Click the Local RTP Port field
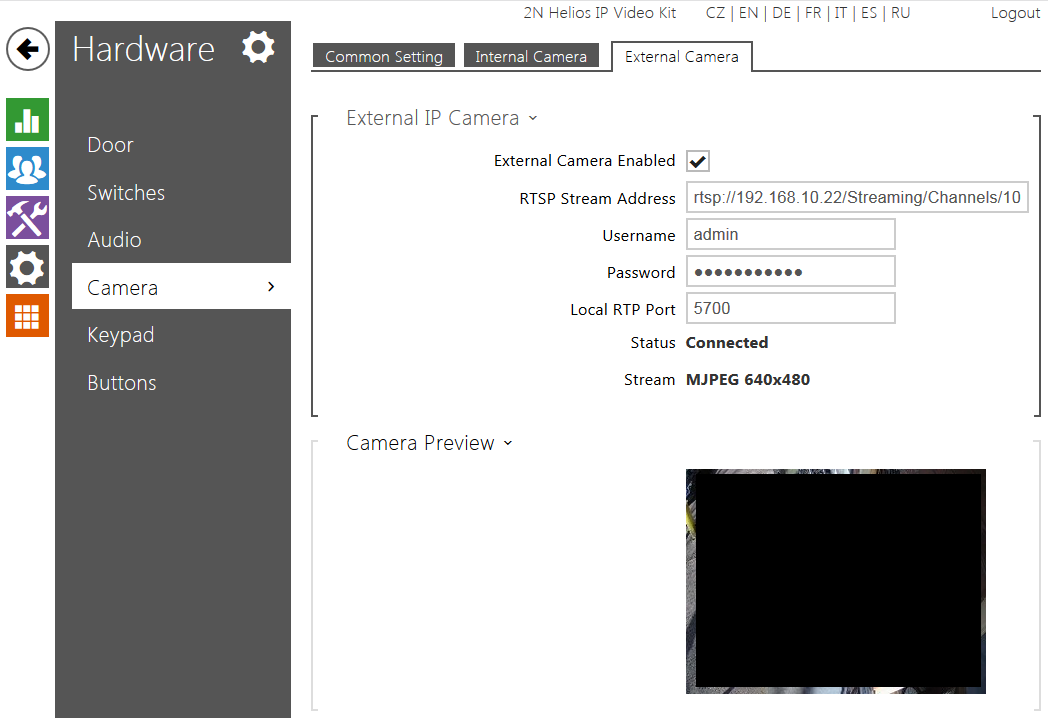The image size is (1048, 718). pos(790,309)
